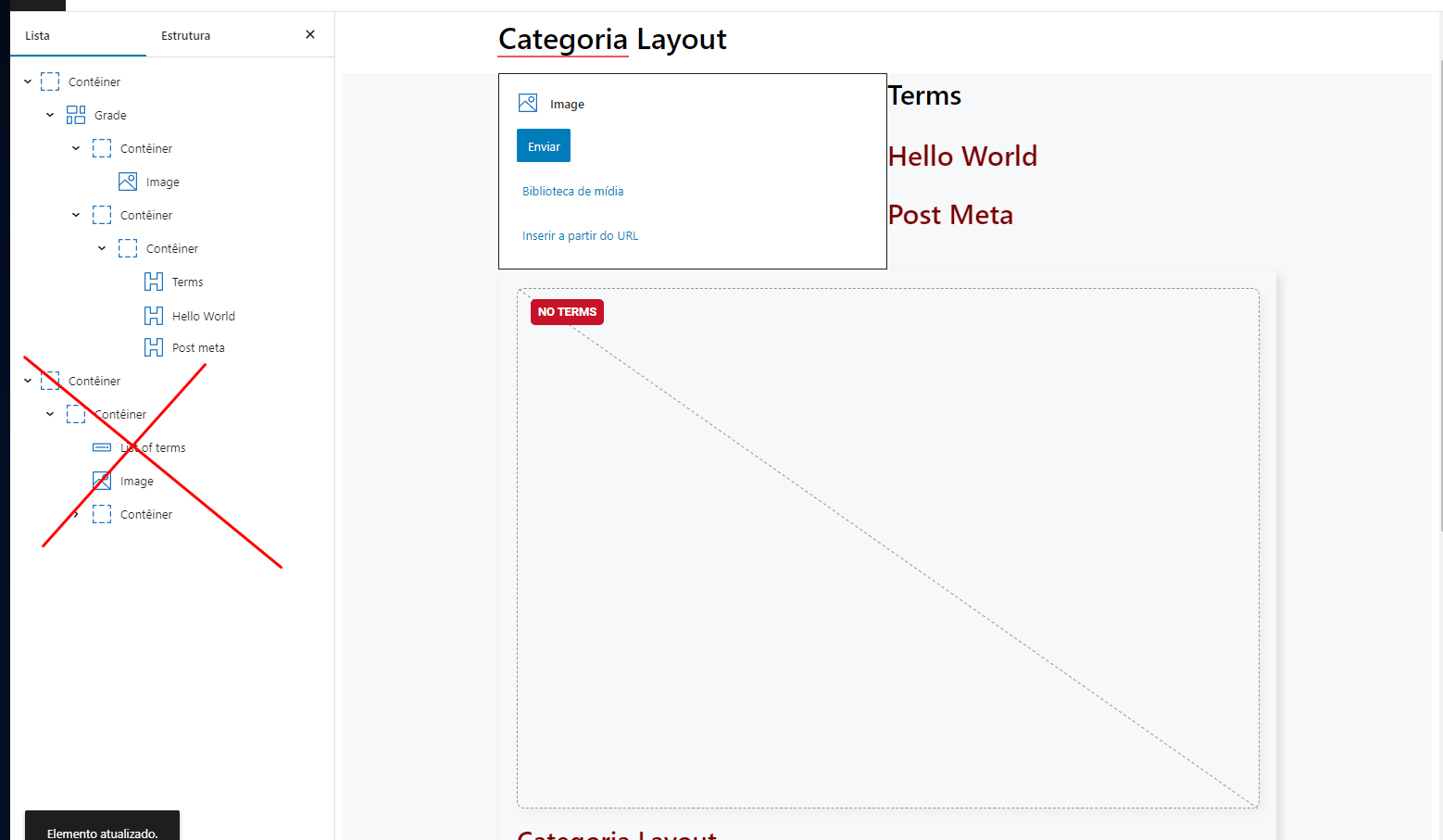
Task: Switch to the Estrutura tab
Action: tap(186, 35)
